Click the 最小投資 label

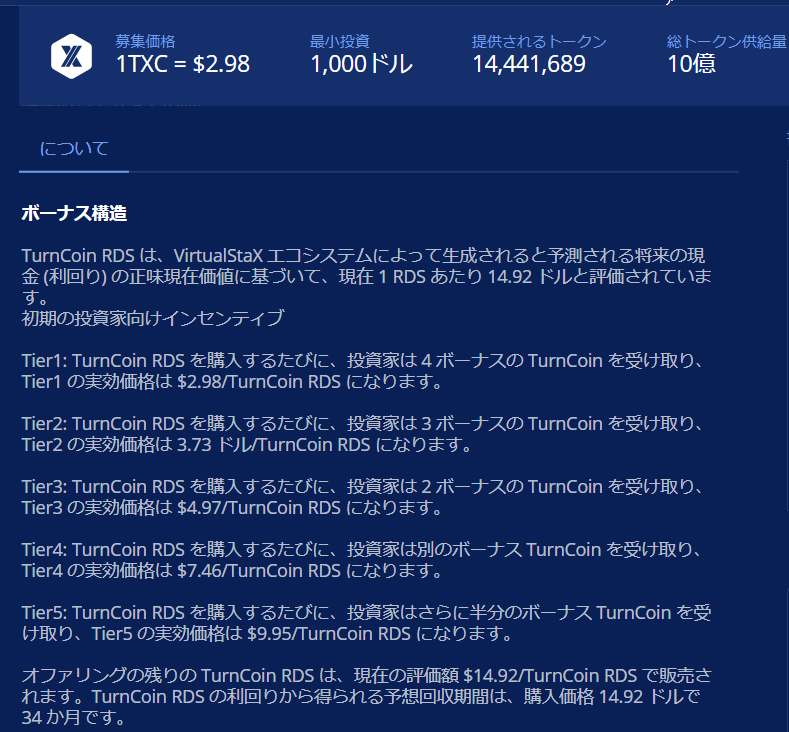coord(340,41)
